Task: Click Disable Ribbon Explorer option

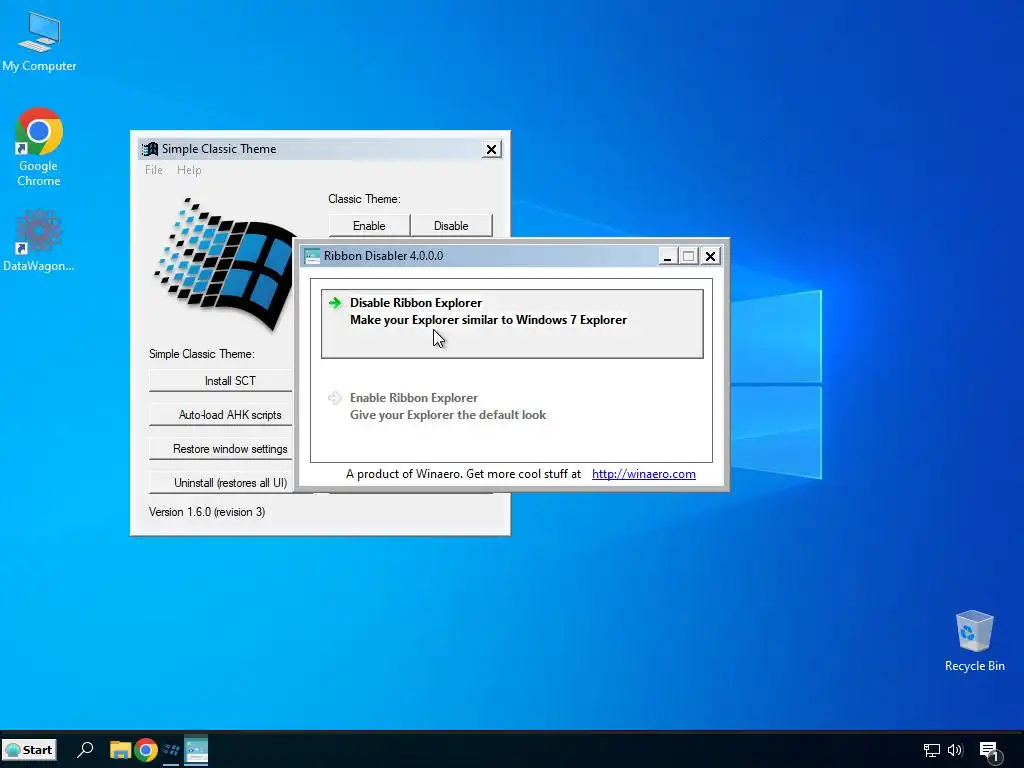Action: (x=512, y=324)
